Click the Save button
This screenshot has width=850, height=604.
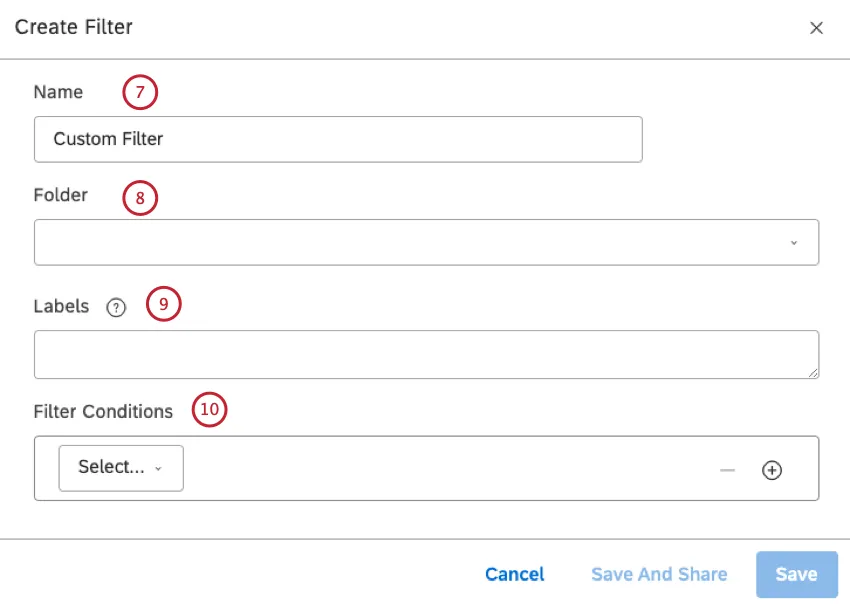click(x=795, y=574)
